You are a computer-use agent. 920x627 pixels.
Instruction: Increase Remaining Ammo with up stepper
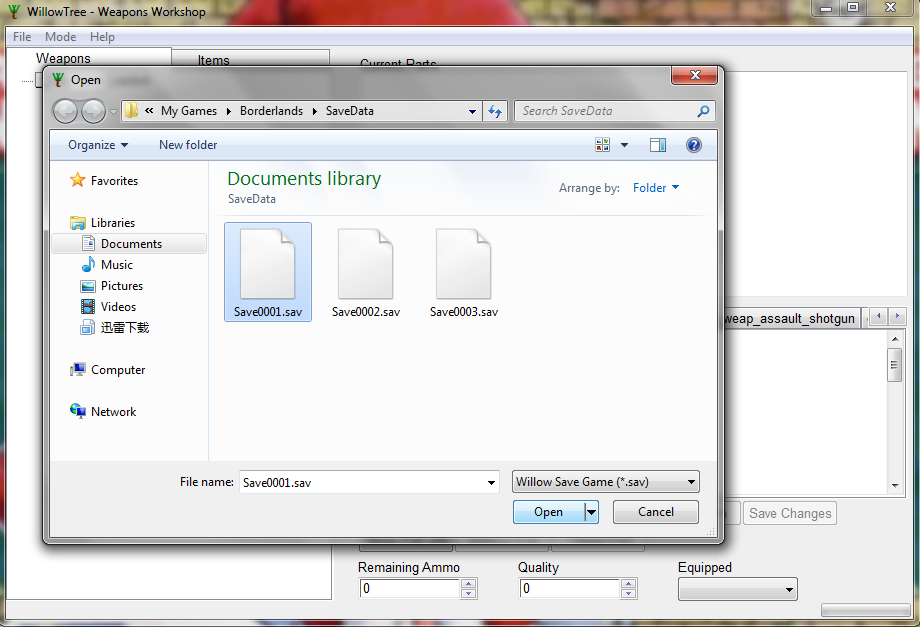pyautogui.click(x=468, y=584)
